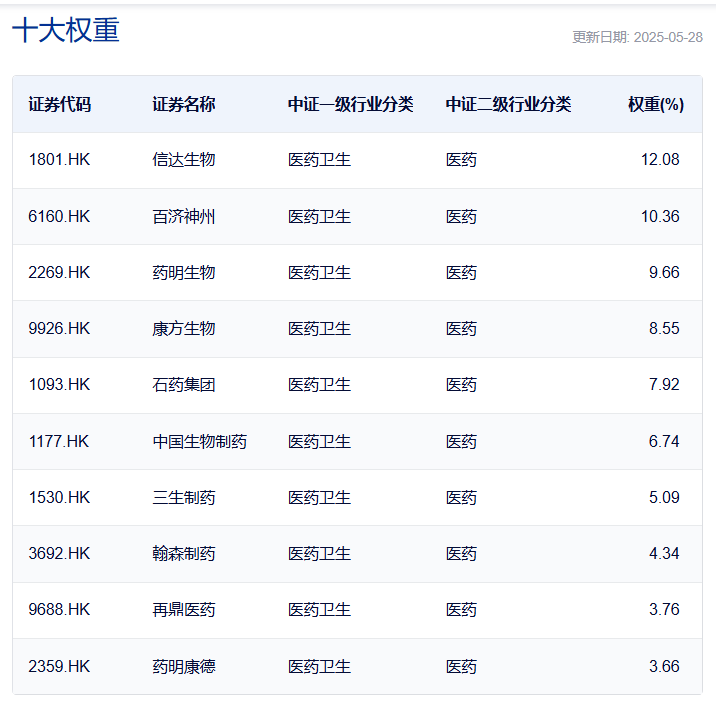Select stock code 6160.HK
Screen dimensions: 716x705
59,216
